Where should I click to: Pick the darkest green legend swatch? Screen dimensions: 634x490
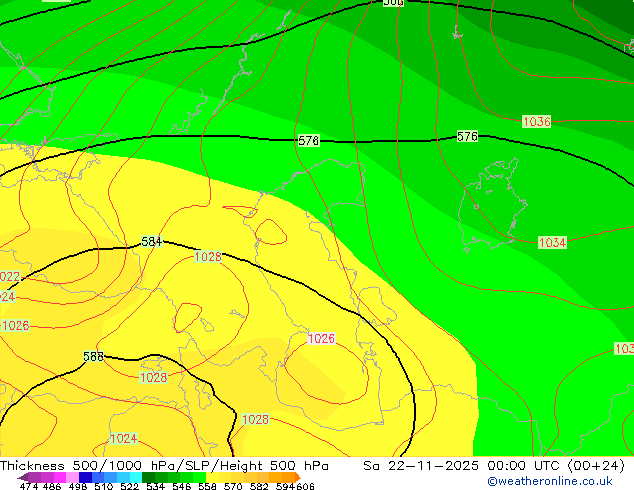pos(148,477)
